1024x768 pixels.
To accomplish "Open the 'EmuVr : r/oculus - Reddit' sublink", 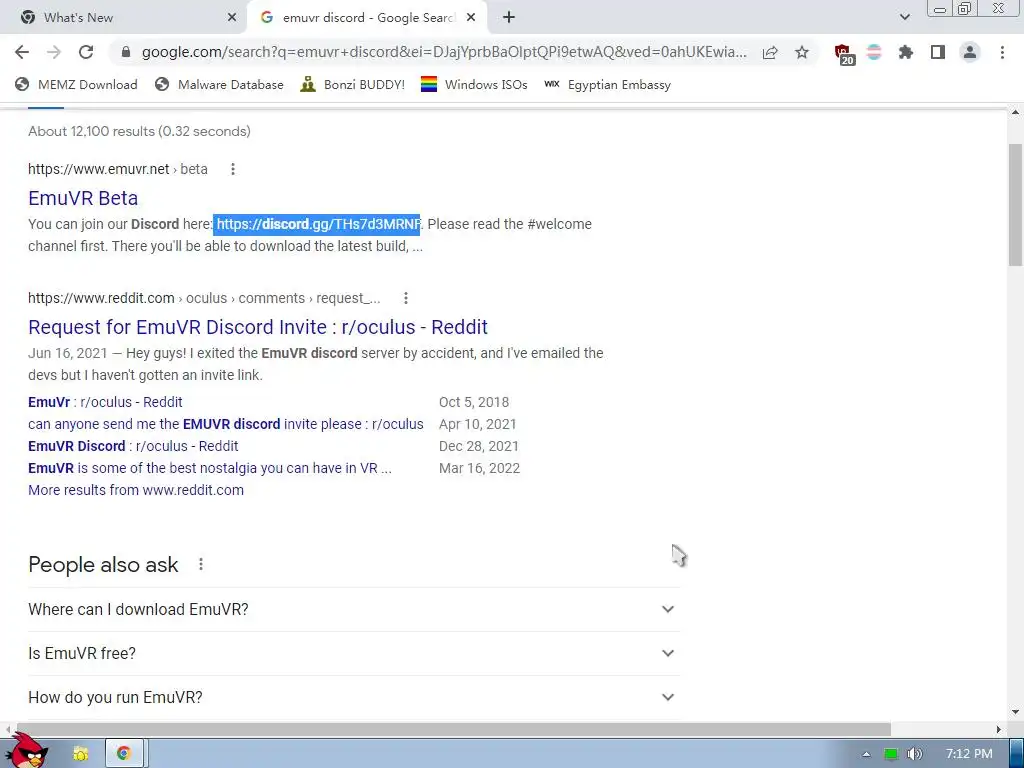I will (x=105, y=402).
